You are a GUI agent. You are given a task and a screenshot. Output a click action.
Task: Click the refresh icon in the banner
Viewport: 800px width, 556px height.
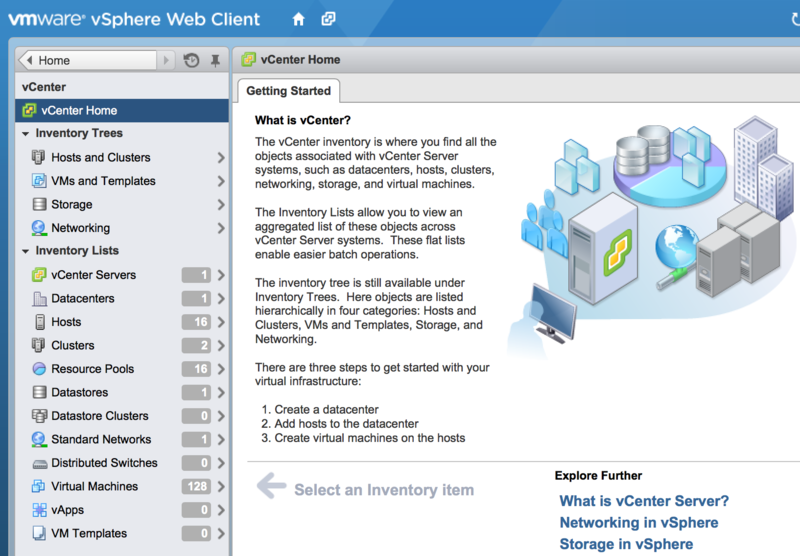tap(795, 19)
